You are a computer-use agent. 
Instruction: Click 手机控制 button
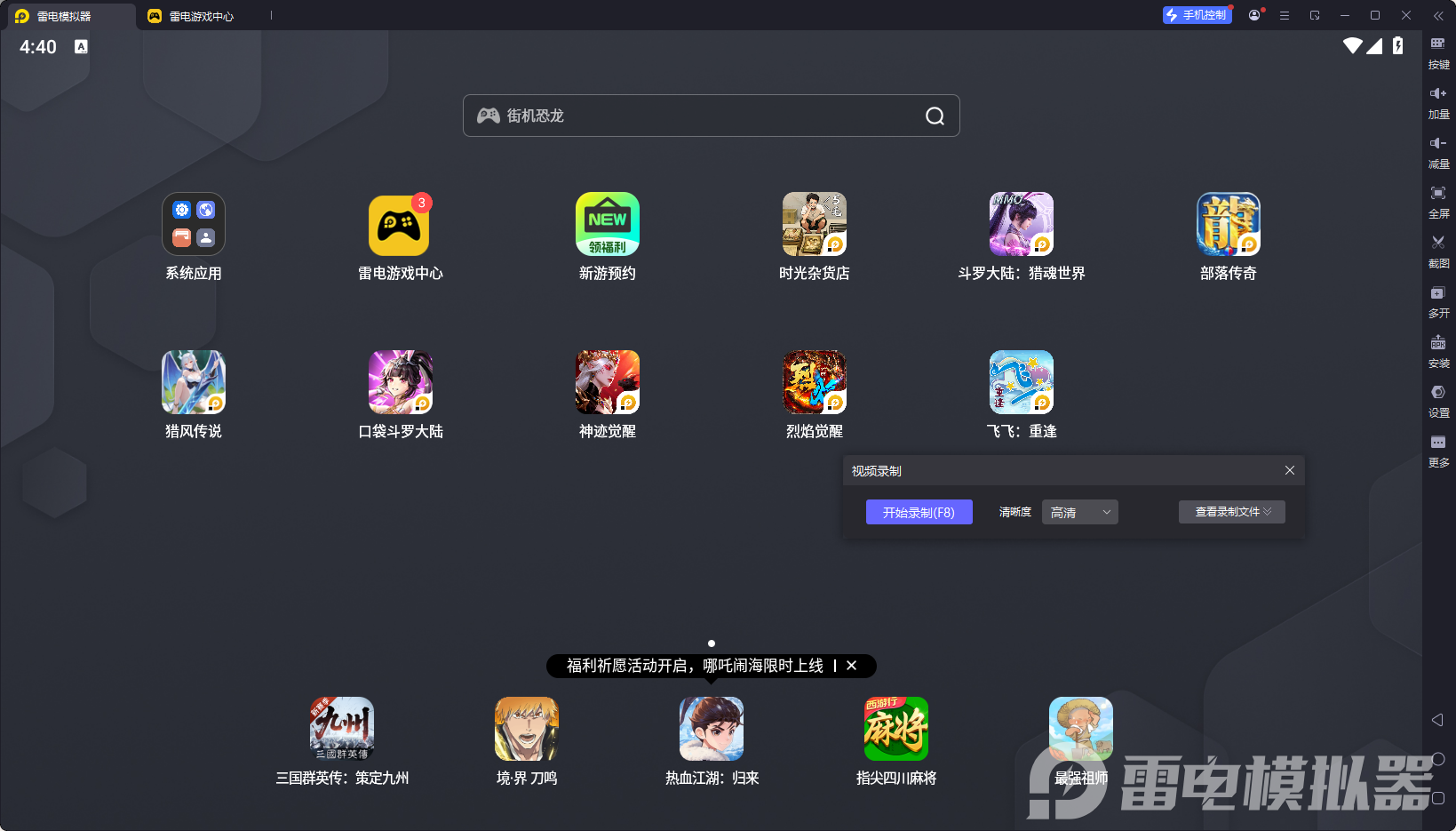tap(1197, 15)
